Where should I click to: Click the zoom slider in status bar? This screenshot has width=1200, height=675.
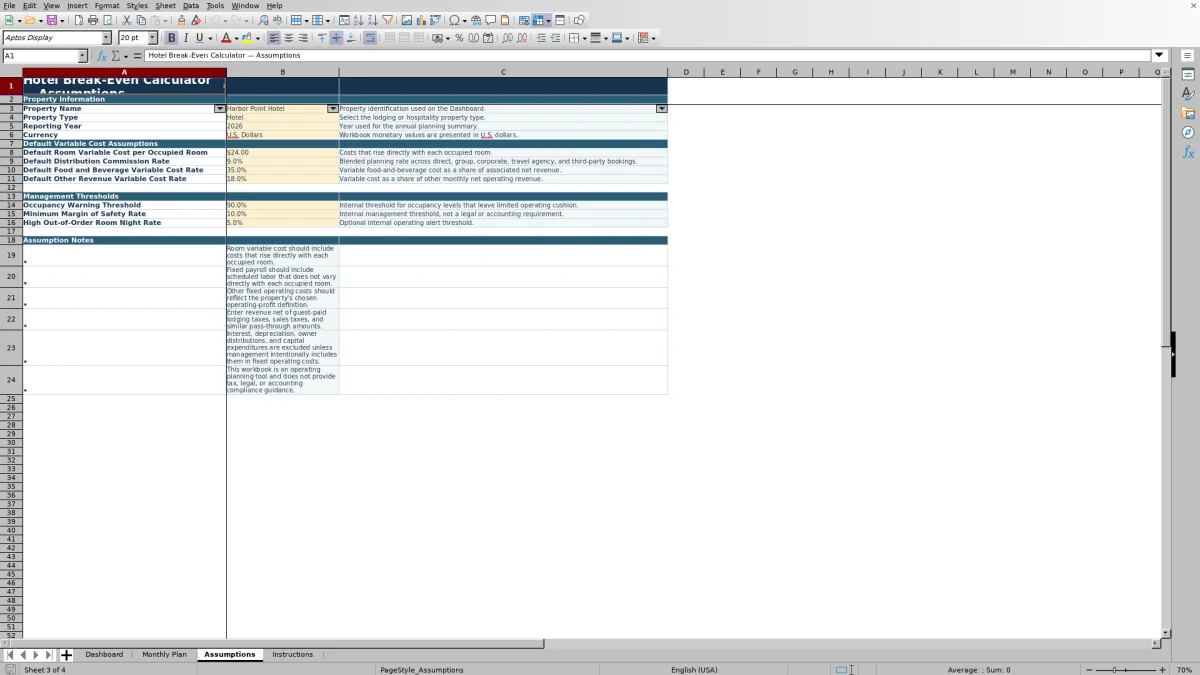[x=1125, y=670]
